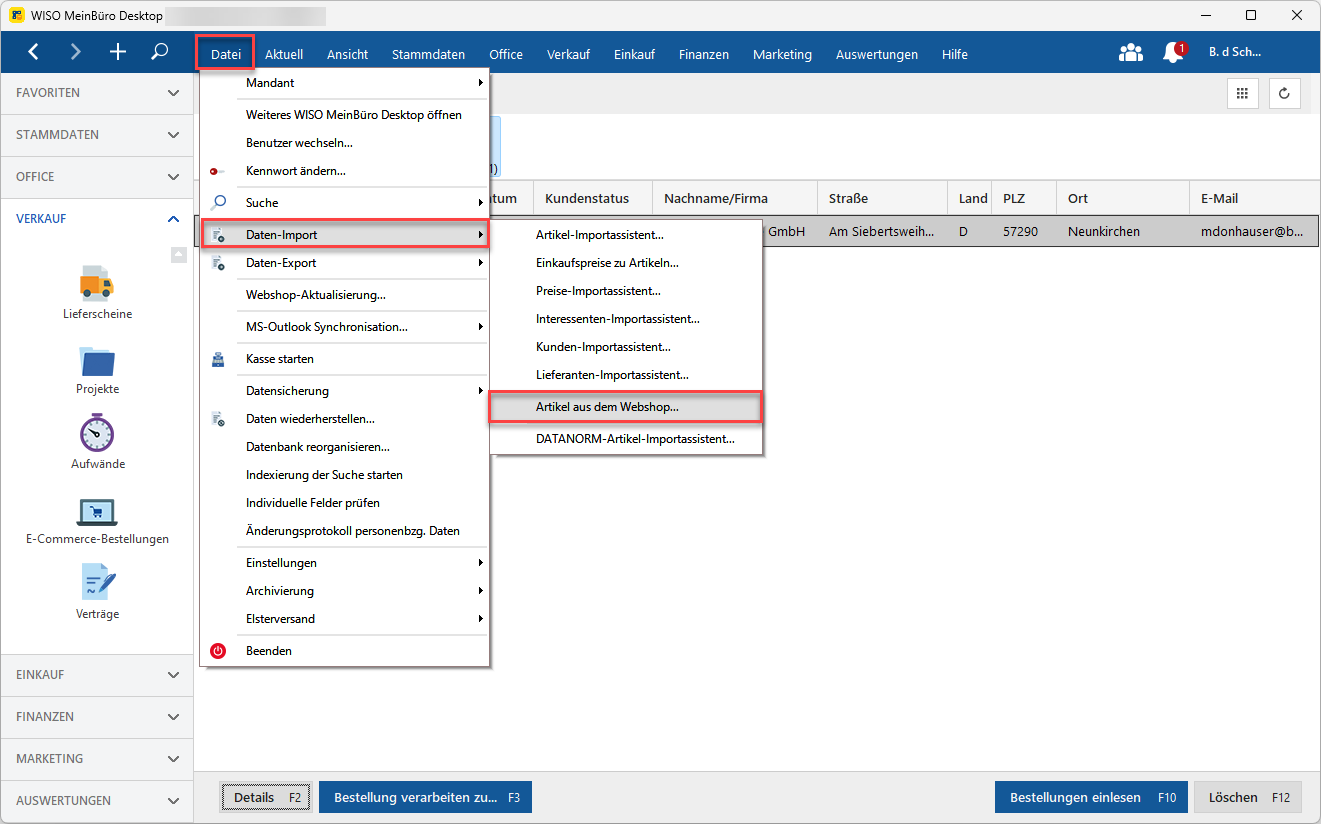1321x824 pixels.
Task: Open Aufwände stopwatch icon
Action: coord(97,442)
